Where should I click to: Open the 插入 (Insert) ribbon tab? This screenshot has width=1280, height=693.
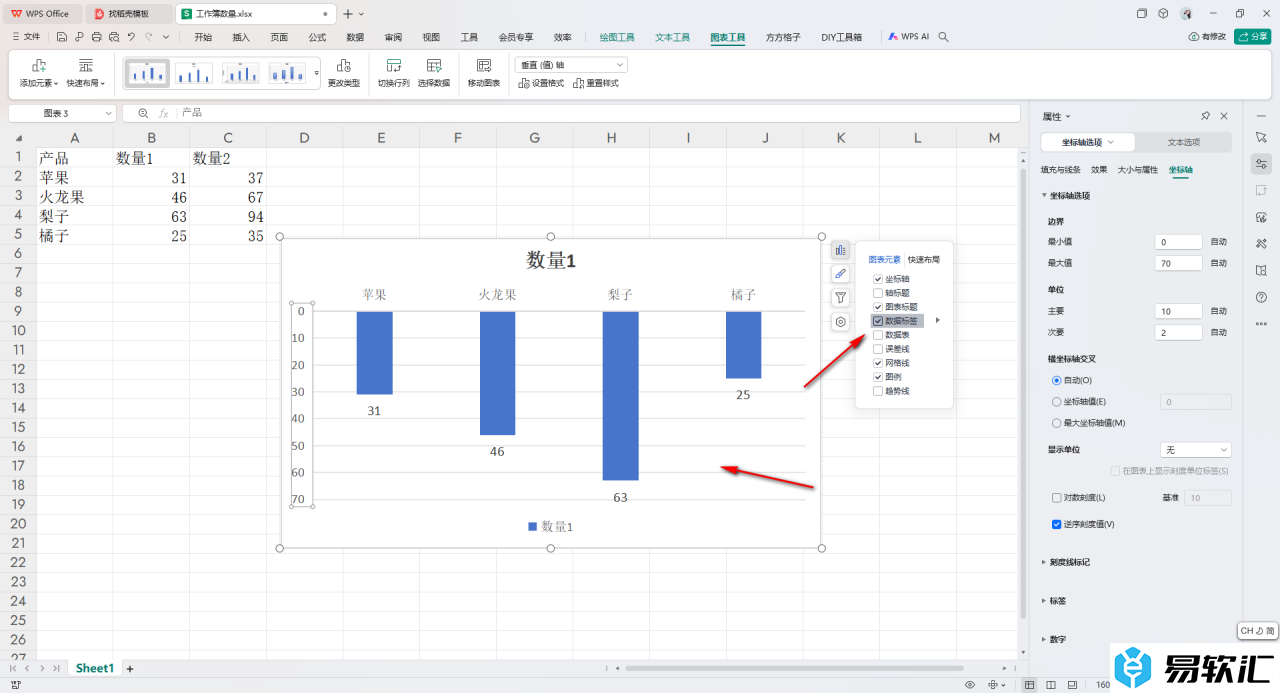241,37
